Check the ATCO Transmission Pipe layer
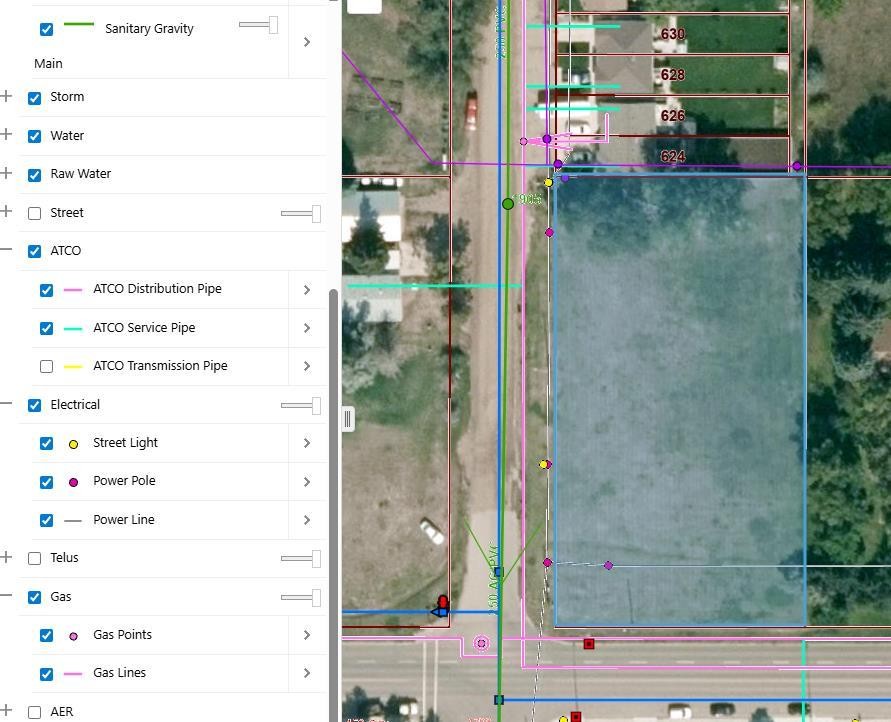This screenshot has width=891, height=722. tap(46, 366)
